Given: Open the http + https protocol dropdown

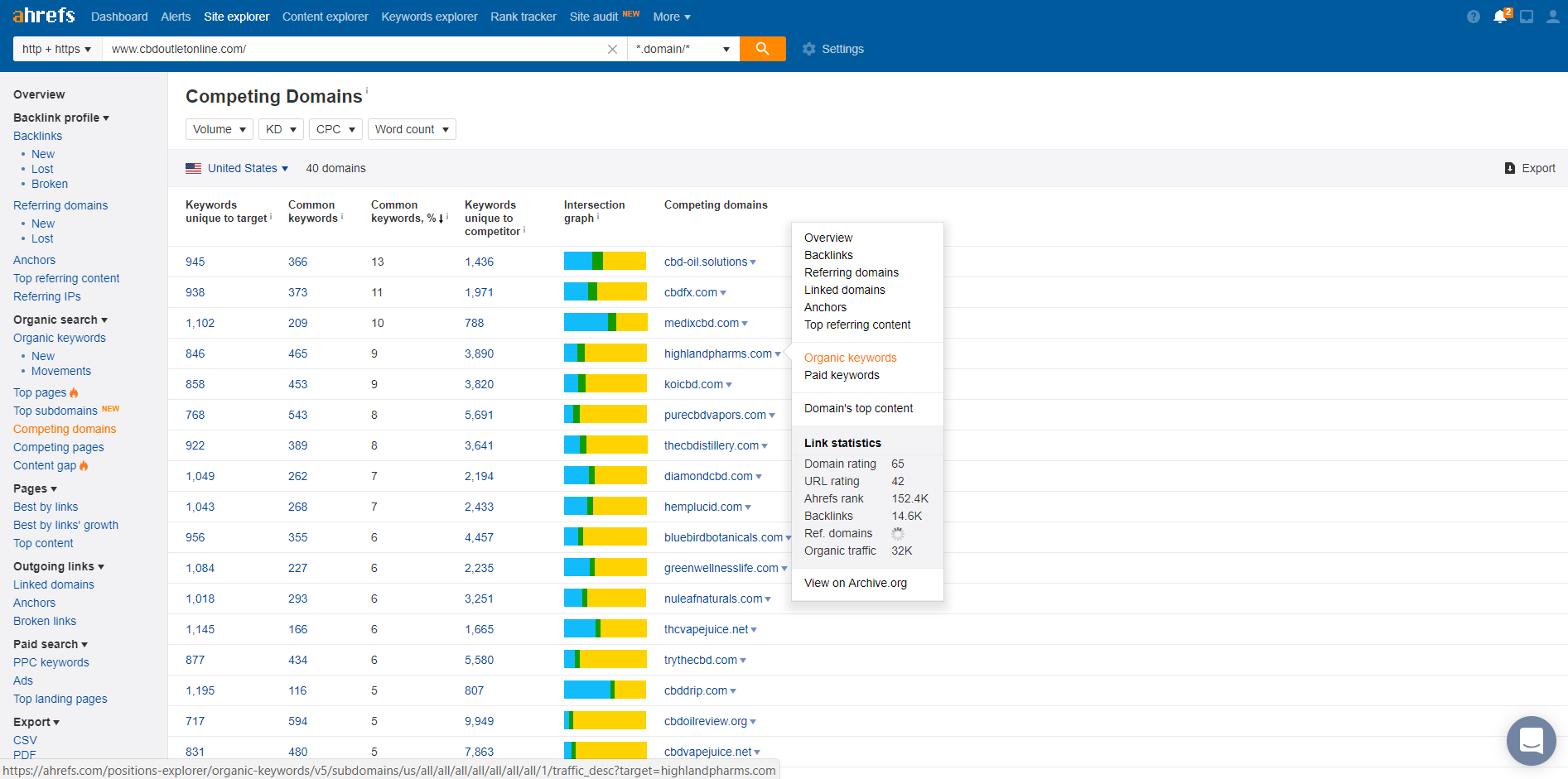Looking at the screenshot, I should 57,49.
